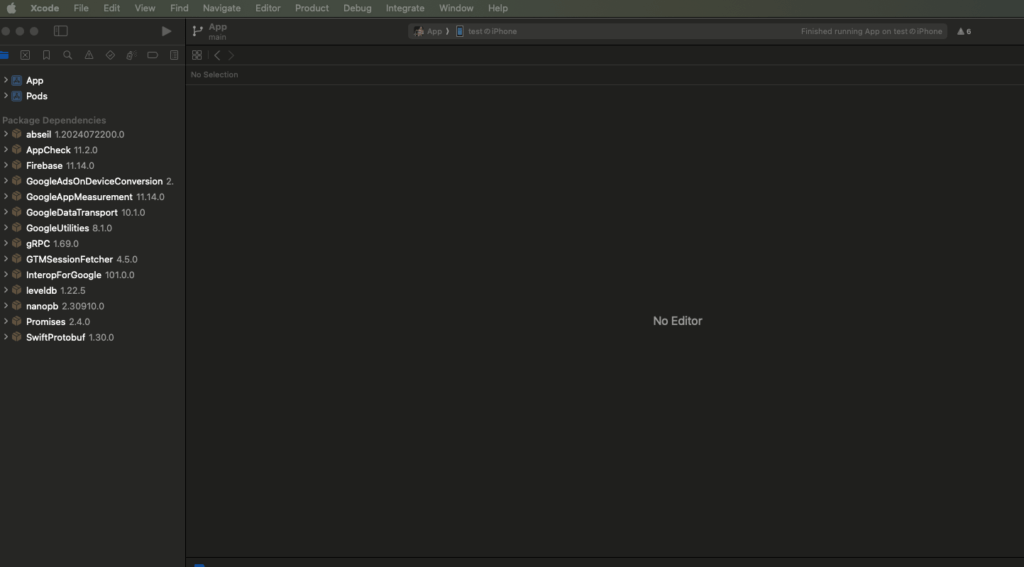This screenshot has width=1024, height=567.
Task: Choose the test iPhone run destination
Action: [487, 31]
